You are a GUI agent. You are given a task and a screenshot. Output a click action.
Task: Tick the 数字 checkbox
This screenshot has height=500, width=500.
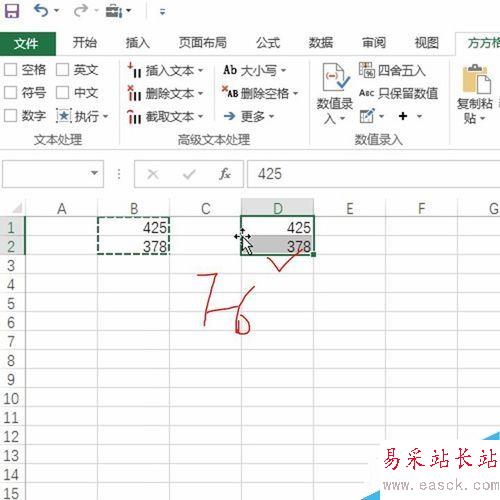(10, 116)
